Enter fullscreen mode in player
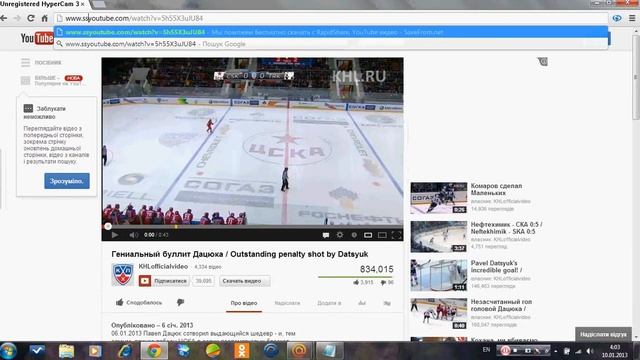This screenshot has width=640, height=360. tap(396, 235)
